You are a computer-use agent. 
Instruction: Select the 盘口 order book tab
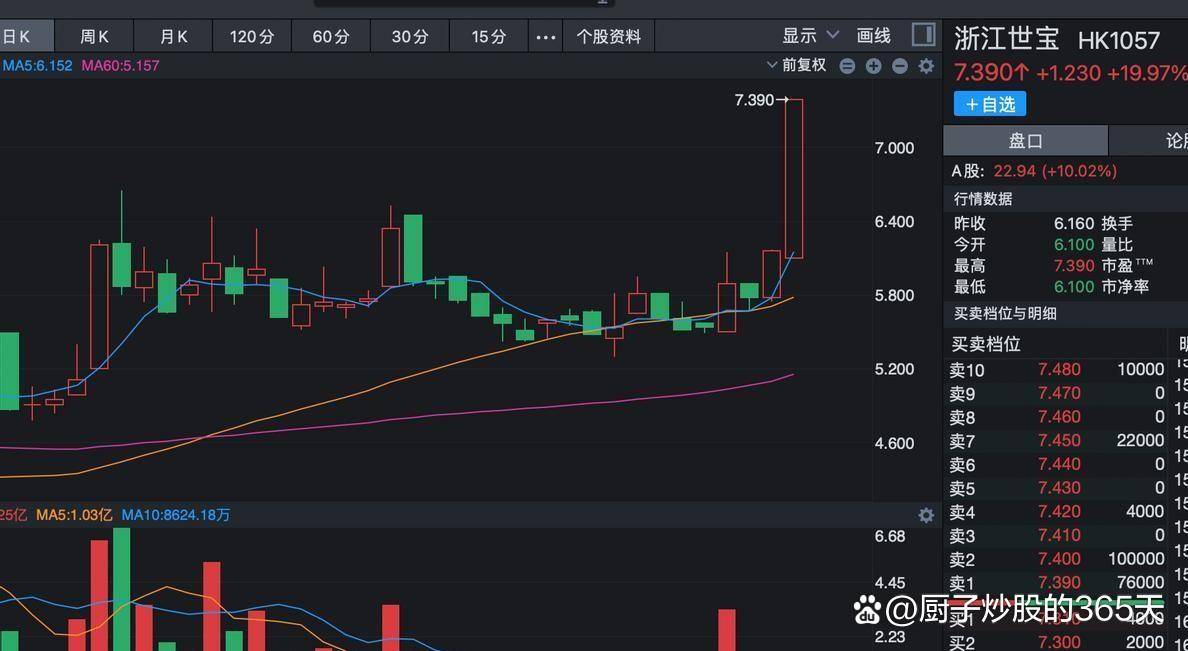[x=1025, y=141]
